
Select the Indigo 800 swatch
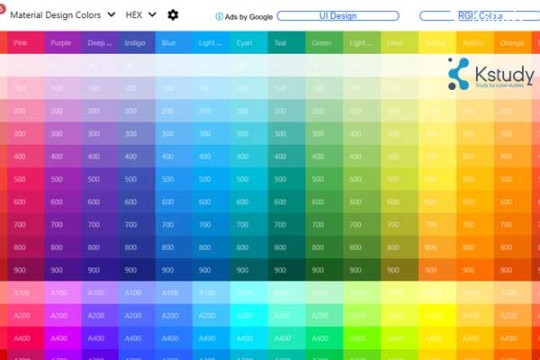(x=137, y=247)
